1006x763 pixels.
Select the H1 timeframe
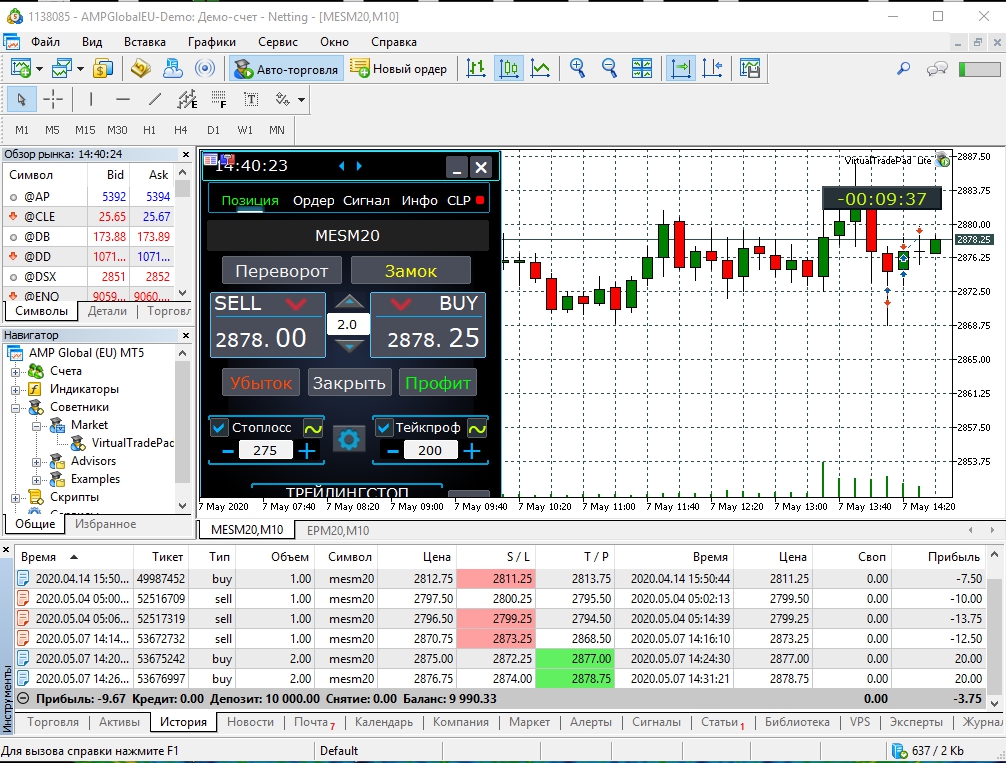[x=149, y=130]
